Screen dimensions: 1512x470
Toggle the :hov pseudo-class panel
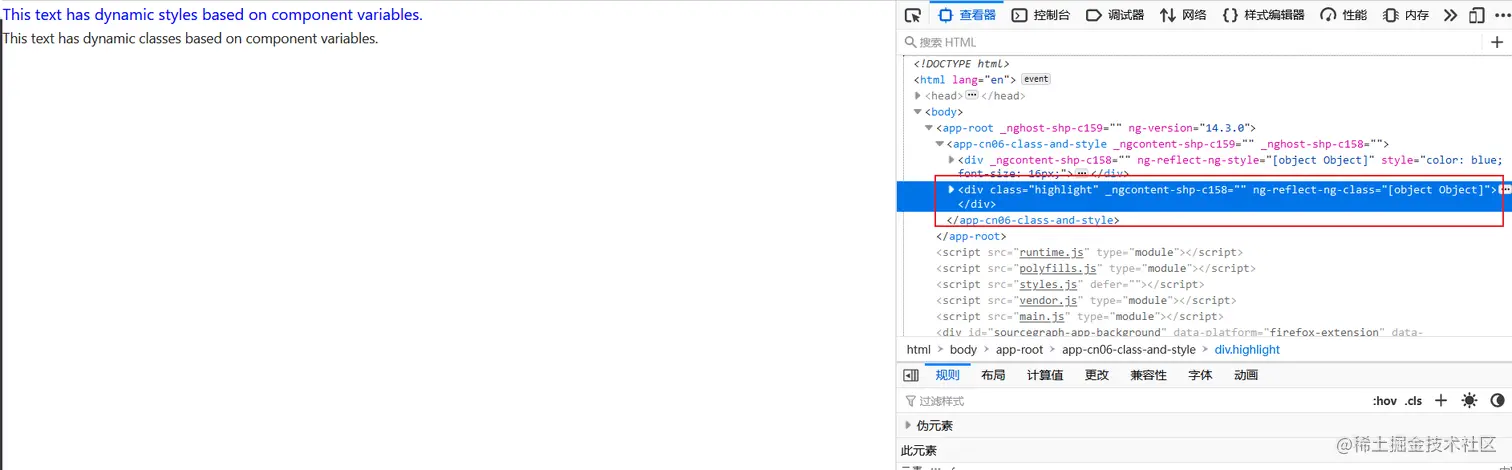point(1384,401)
